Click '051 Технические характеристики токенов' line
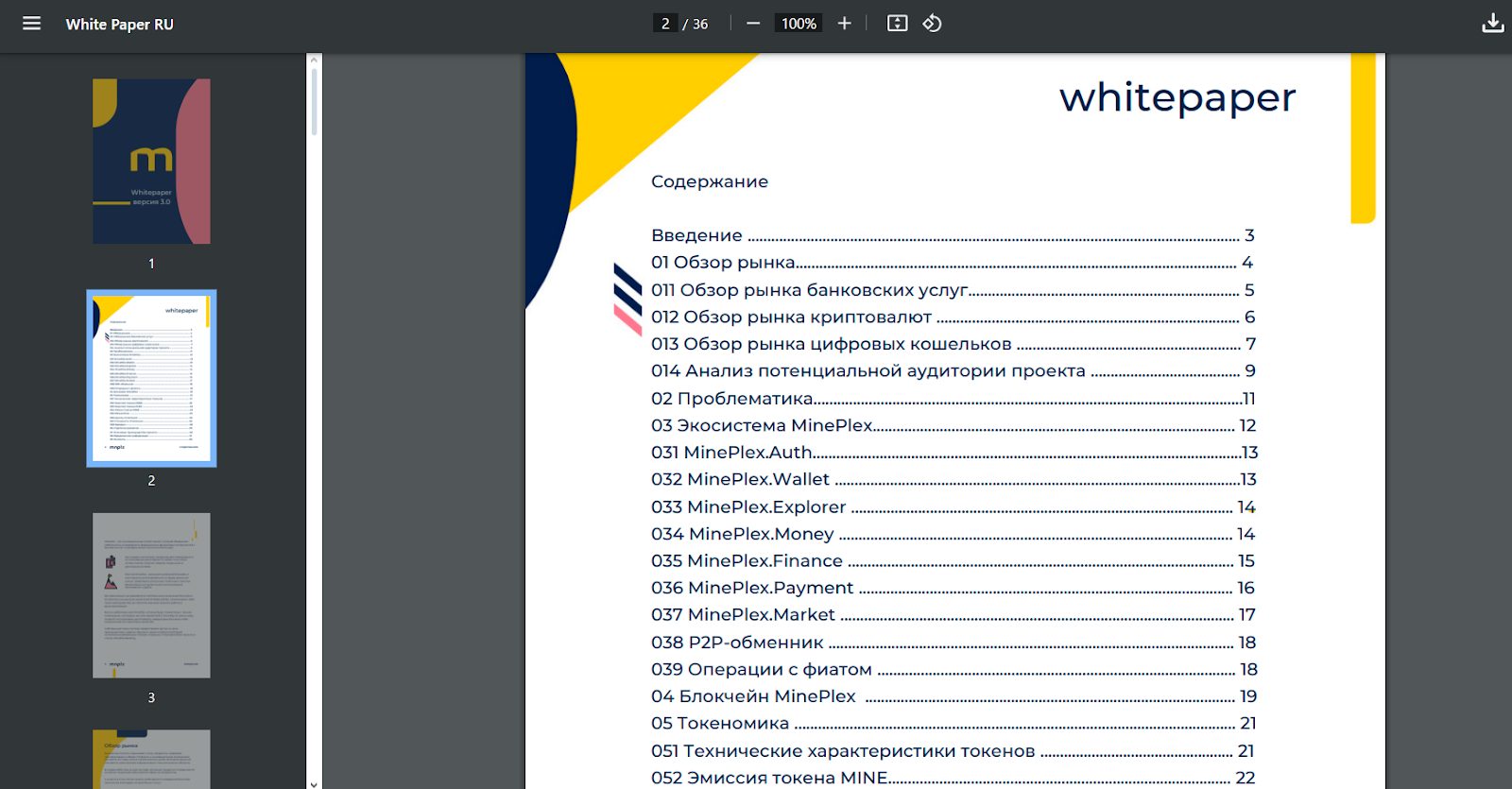1512x789 pixels. tap(953, 751)
